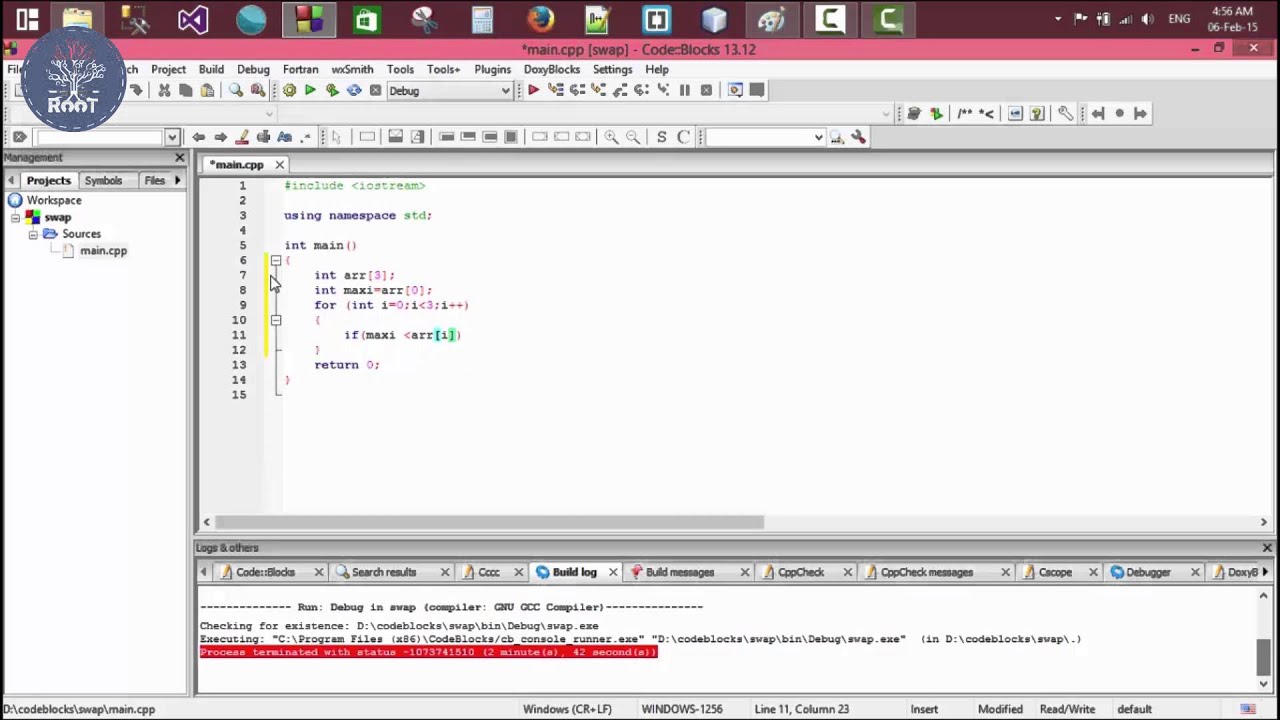Click the S source toolbar icon
Image resolution: width=1280 pixels, height=720 pixels.
coord(662,137)
